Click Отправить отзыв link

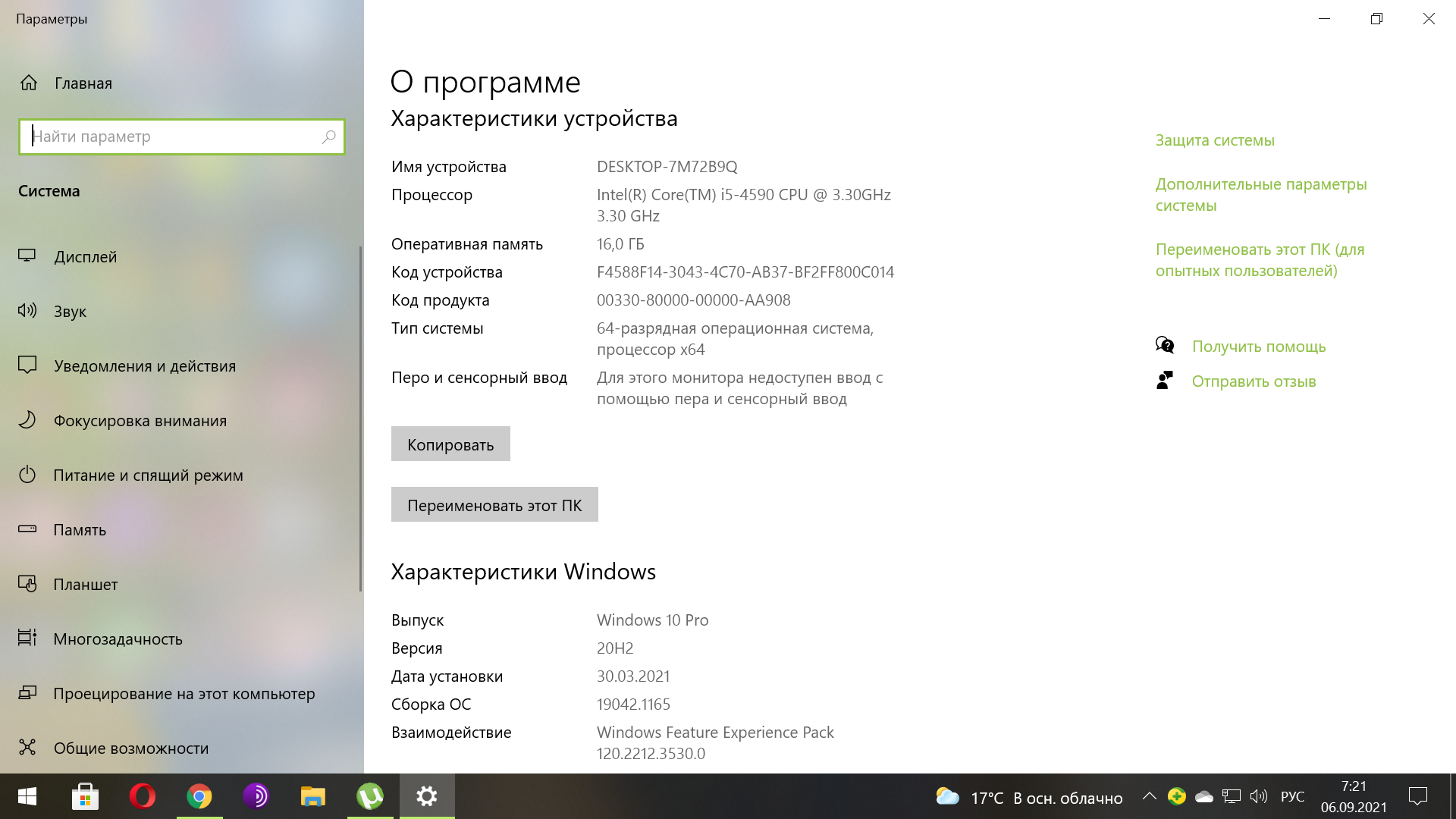coord(1254,381)
